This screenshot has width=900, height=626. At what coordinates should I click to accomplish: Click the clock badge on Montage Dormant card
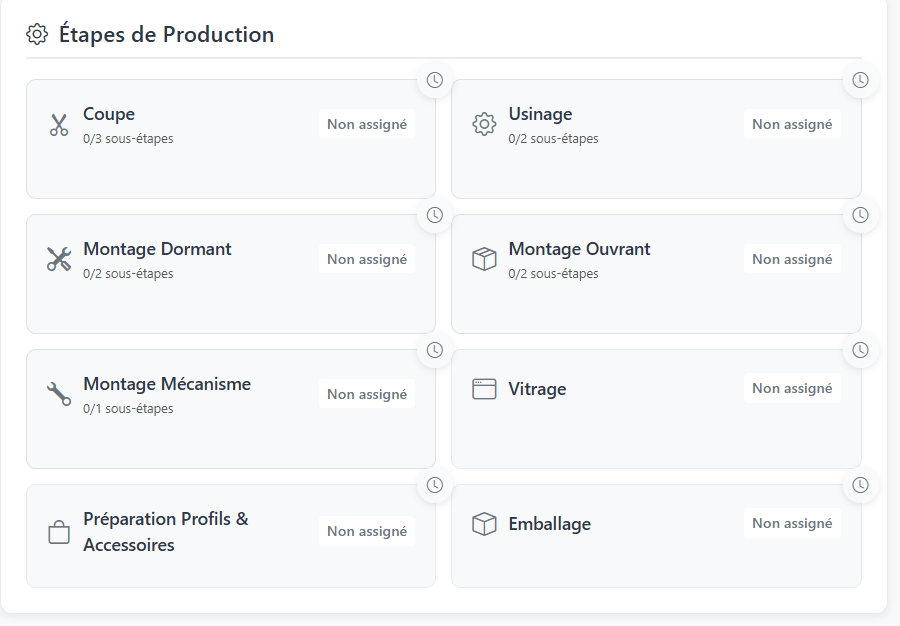point(435,215)
